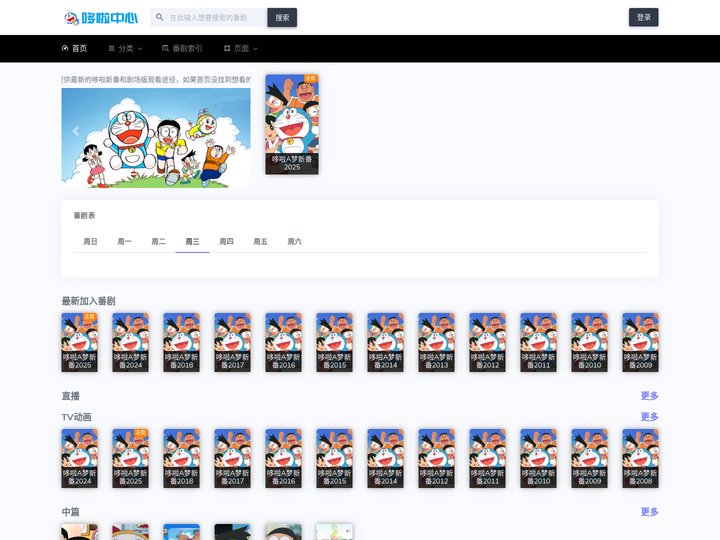Open the 首页 home nav item
Image resolution: width=720 pixels, height=540 pixels.
coord(74,48)
